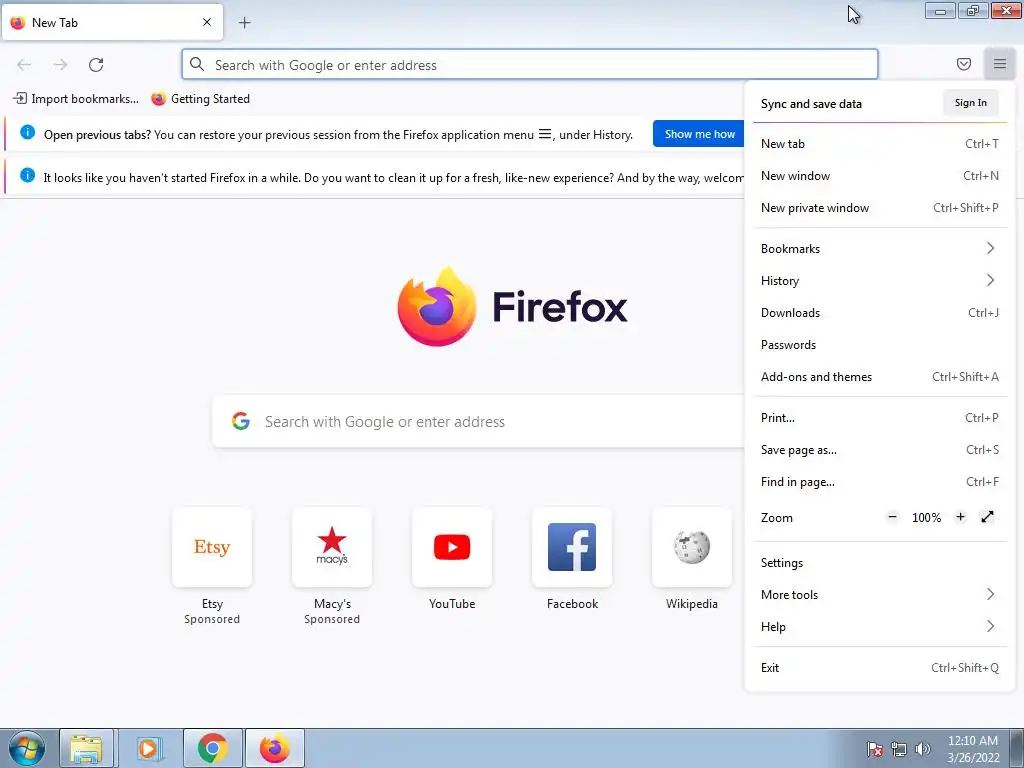Open Settings from the menu

pos(880,562)
